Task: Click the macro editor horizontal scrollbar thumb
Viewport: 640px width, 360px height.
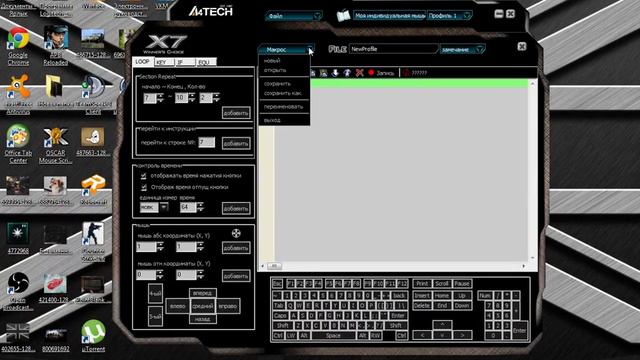Action: pyautogui.click(x=274, y=266)
